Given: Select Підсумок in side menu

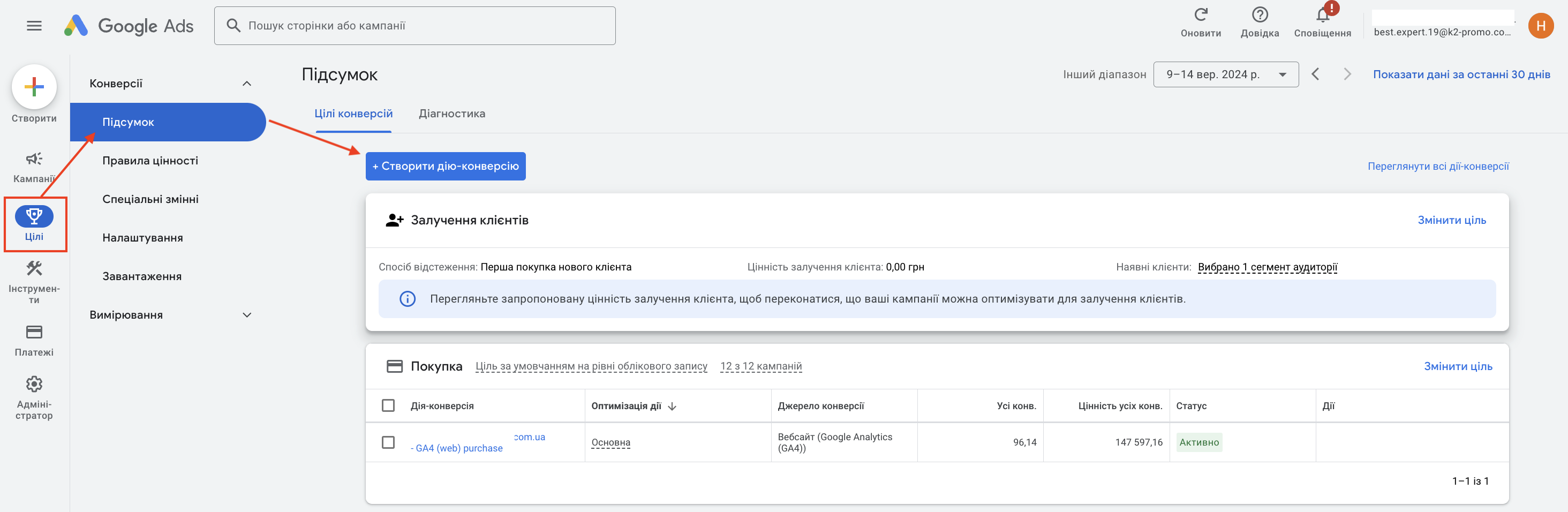Looking at the screenshot, I should [168, 122].
